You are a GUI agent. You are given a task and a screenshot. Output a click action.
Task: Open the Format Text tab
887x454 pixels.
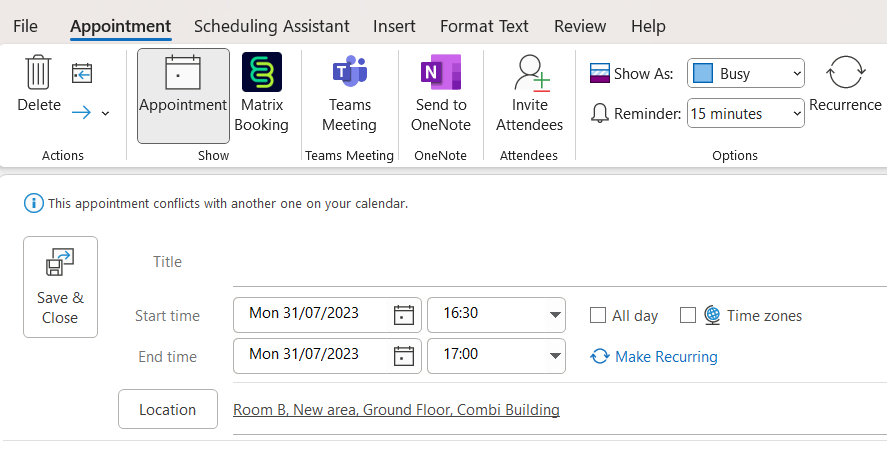[x=484, y=26]
